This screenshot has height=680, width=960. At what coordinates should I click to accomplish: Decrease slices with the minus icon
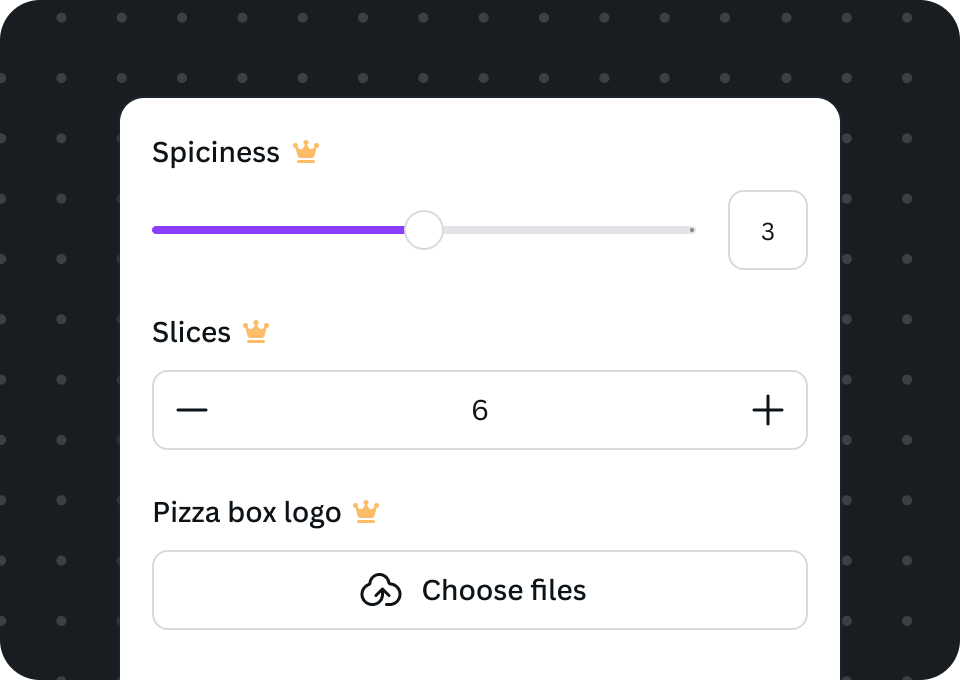(192, 410)
